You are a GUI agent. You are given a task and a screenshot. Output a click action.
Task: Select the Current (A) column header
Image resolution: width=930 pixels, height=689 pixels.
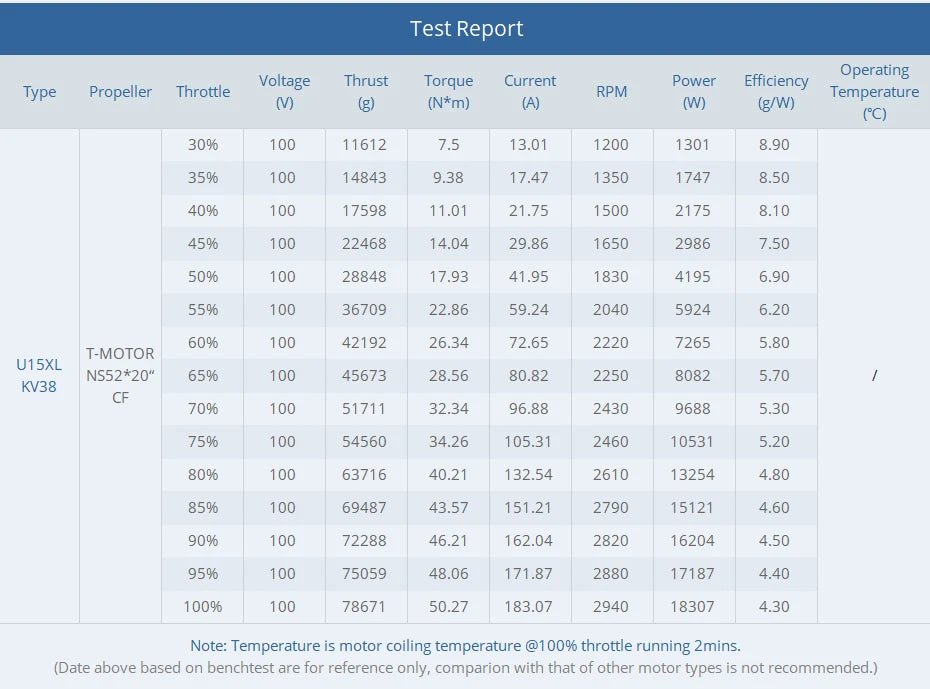tap(530, 91)
